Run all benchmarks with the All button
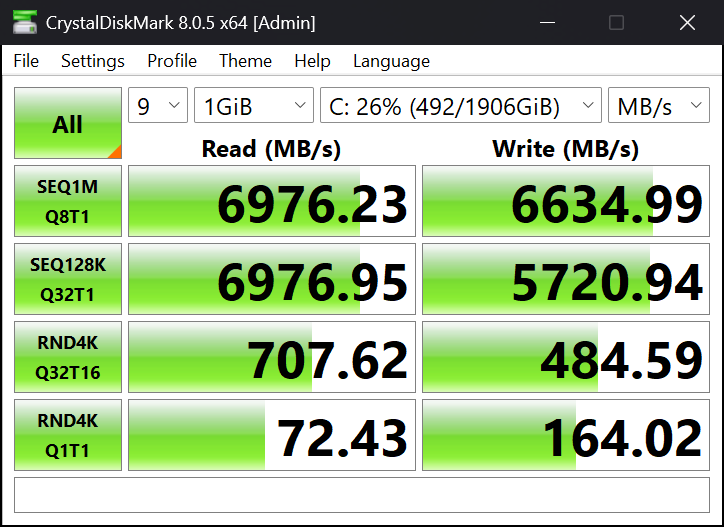The width and height of the screenshot is (724, 527). pyautogui.click(x=68, y=123)
